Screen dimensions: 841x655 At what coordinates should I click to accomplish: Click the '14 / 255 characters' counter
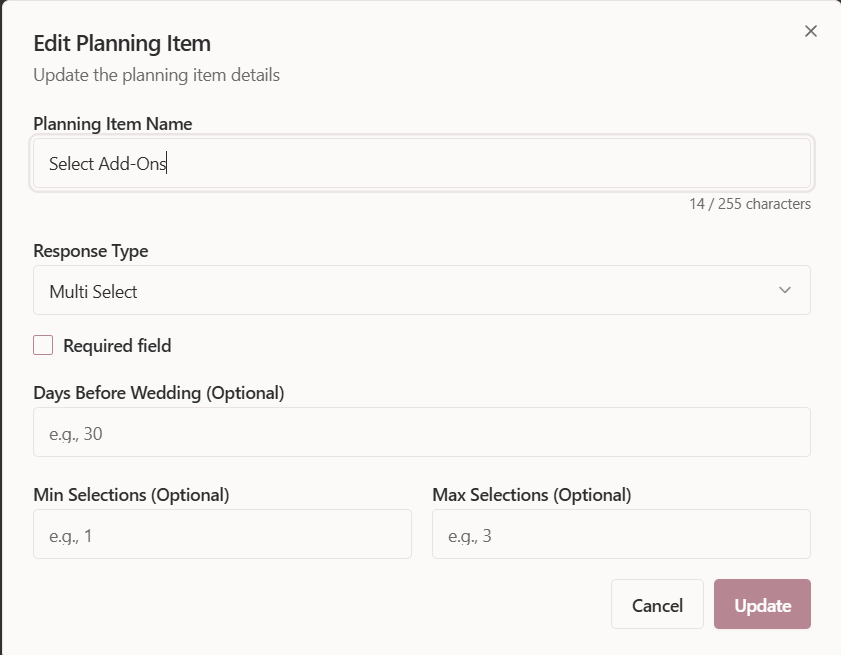[749, 204]
